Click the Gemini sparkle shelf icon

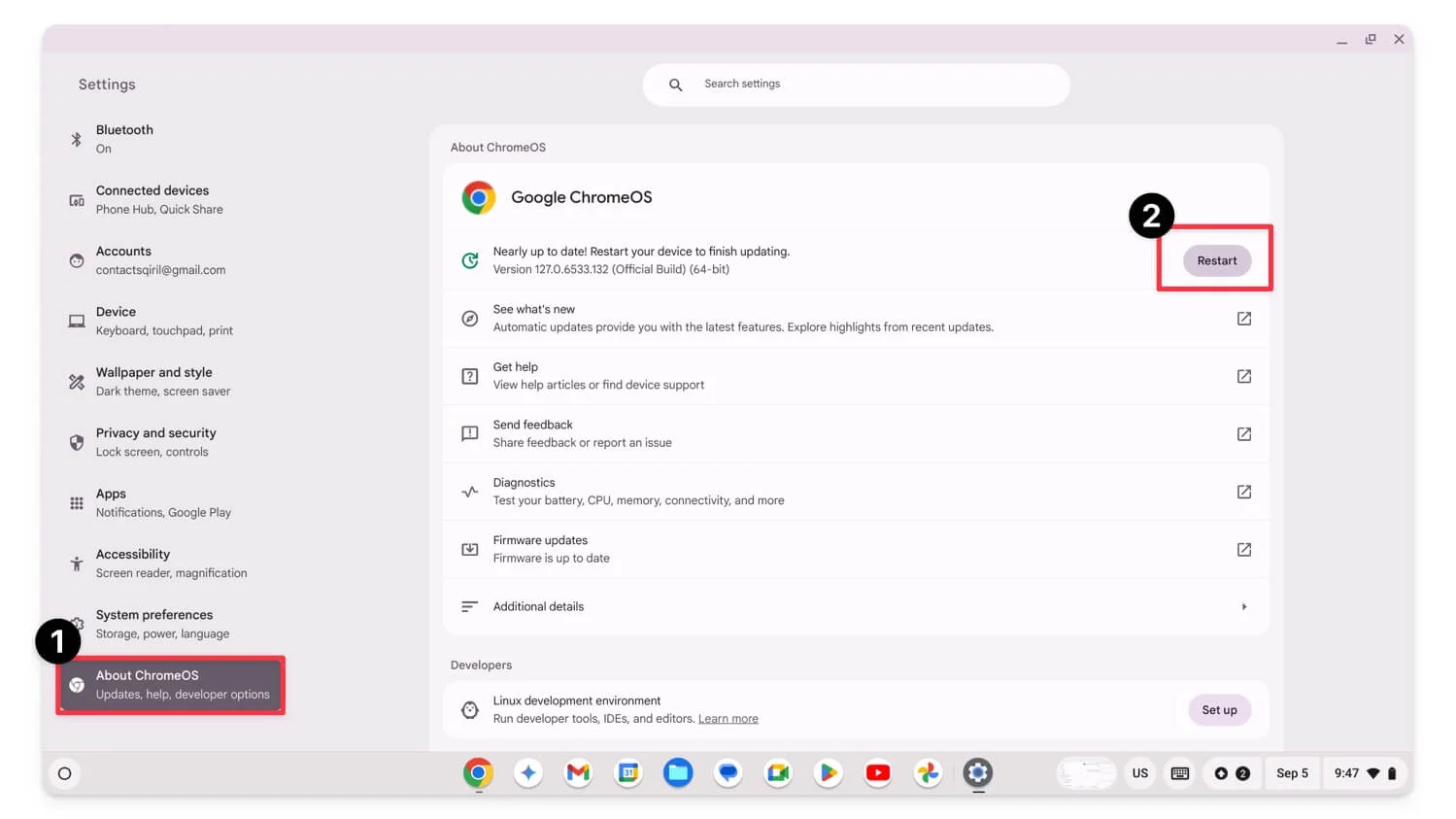tap(528, 772)
